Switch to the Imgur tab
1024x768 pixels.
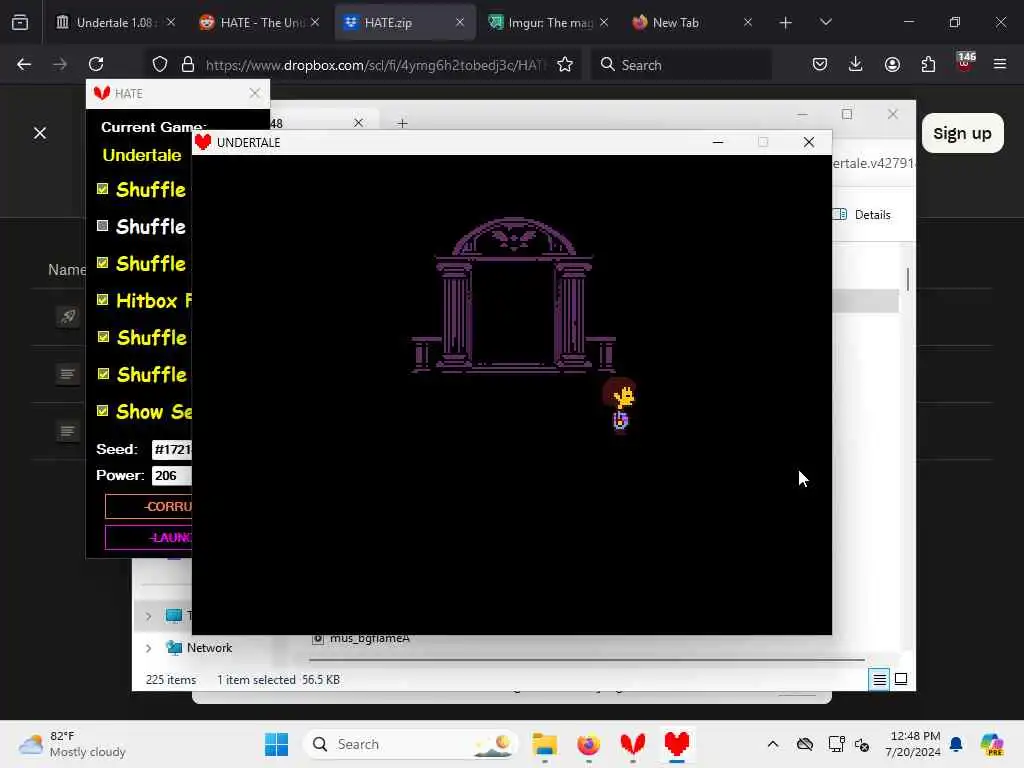pos(549,23)
